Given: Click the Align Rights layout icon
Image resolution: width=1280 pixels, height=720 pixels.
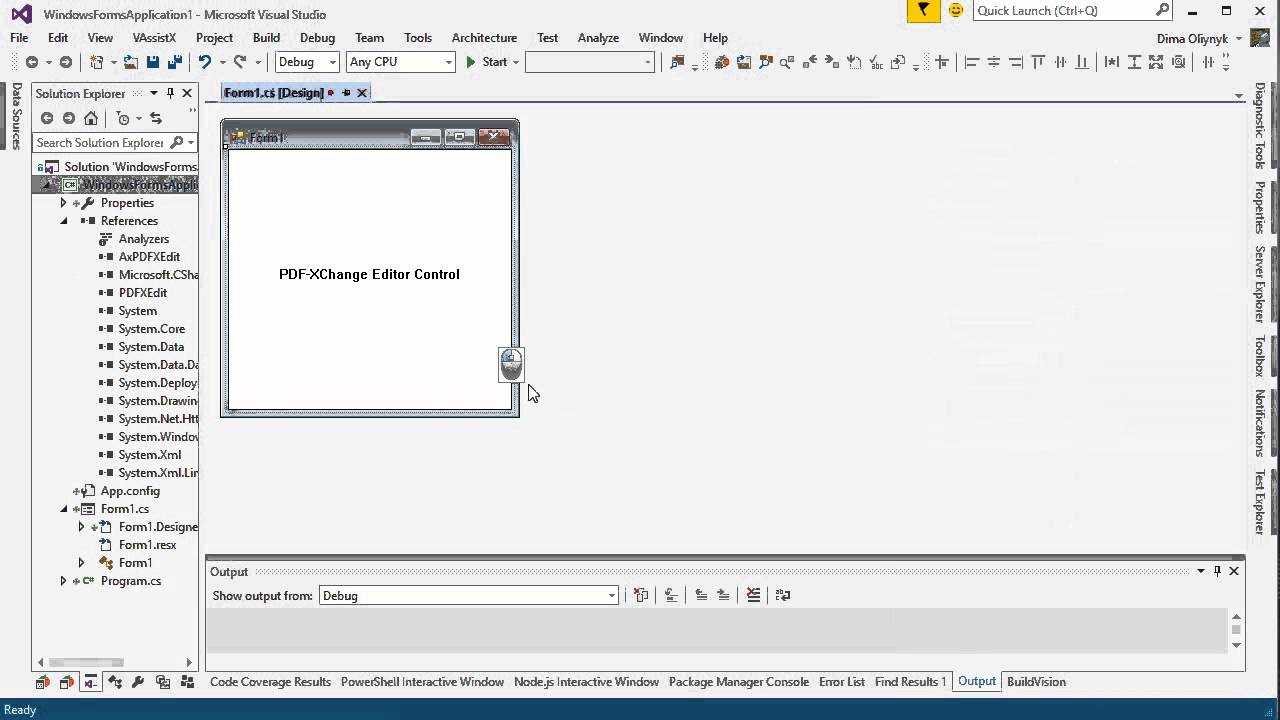Looking at the screenshot, I should coord(1015,62).
